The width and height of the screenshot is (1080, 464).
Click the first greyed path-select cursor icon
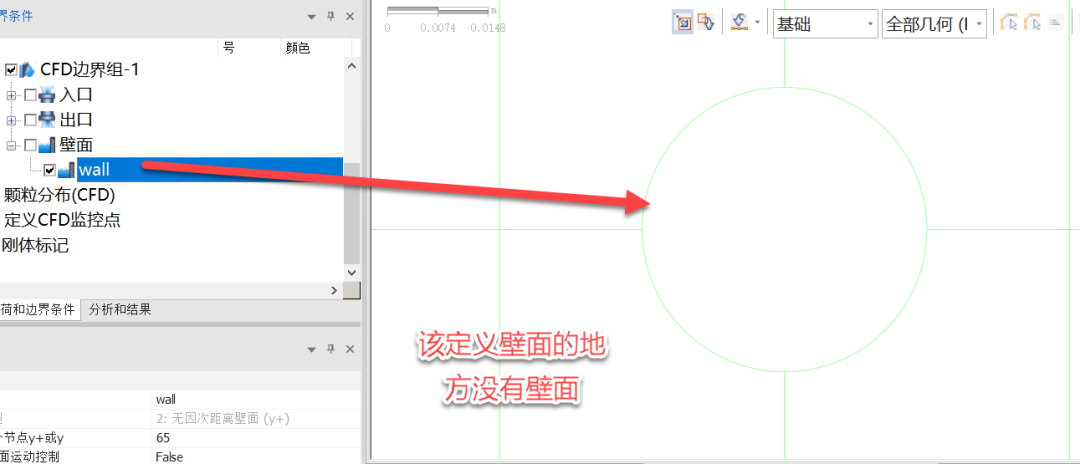1008,23
